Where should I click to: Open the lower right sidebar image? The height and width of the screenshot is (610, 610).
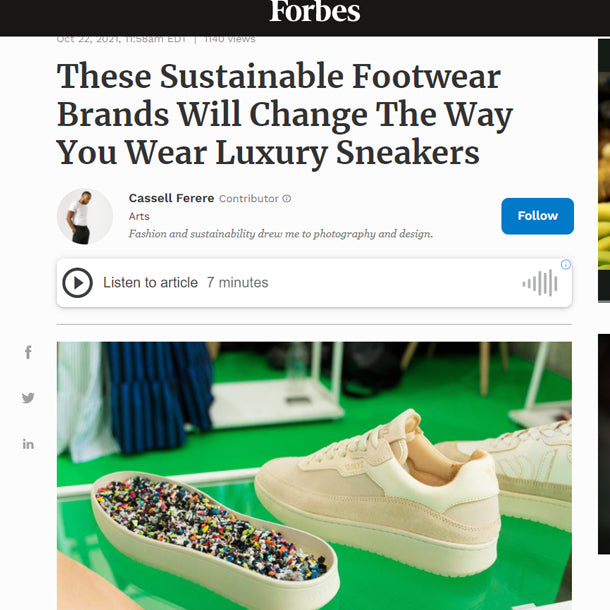point(604,445)
